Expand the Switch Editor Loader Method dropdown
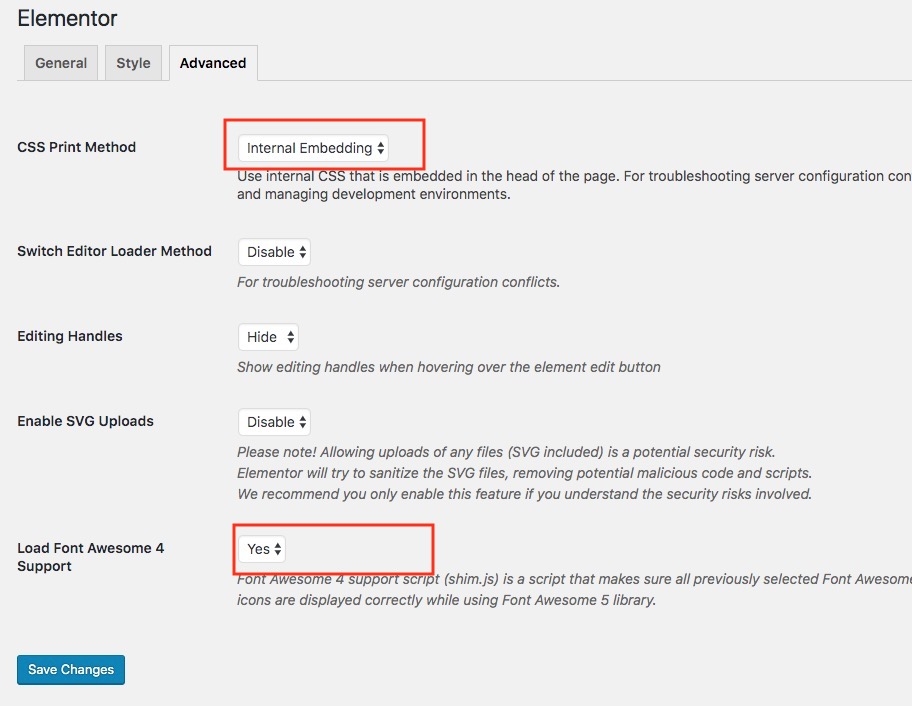This screenshot has width=912, height=706. pyautogui.click(x=275, y=252)
